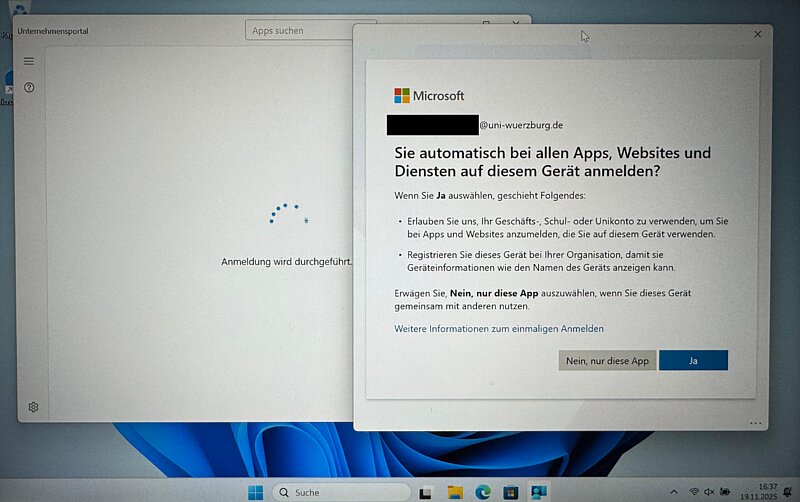Click the Ja button
The image size is (800, 502).
point(693,361)
